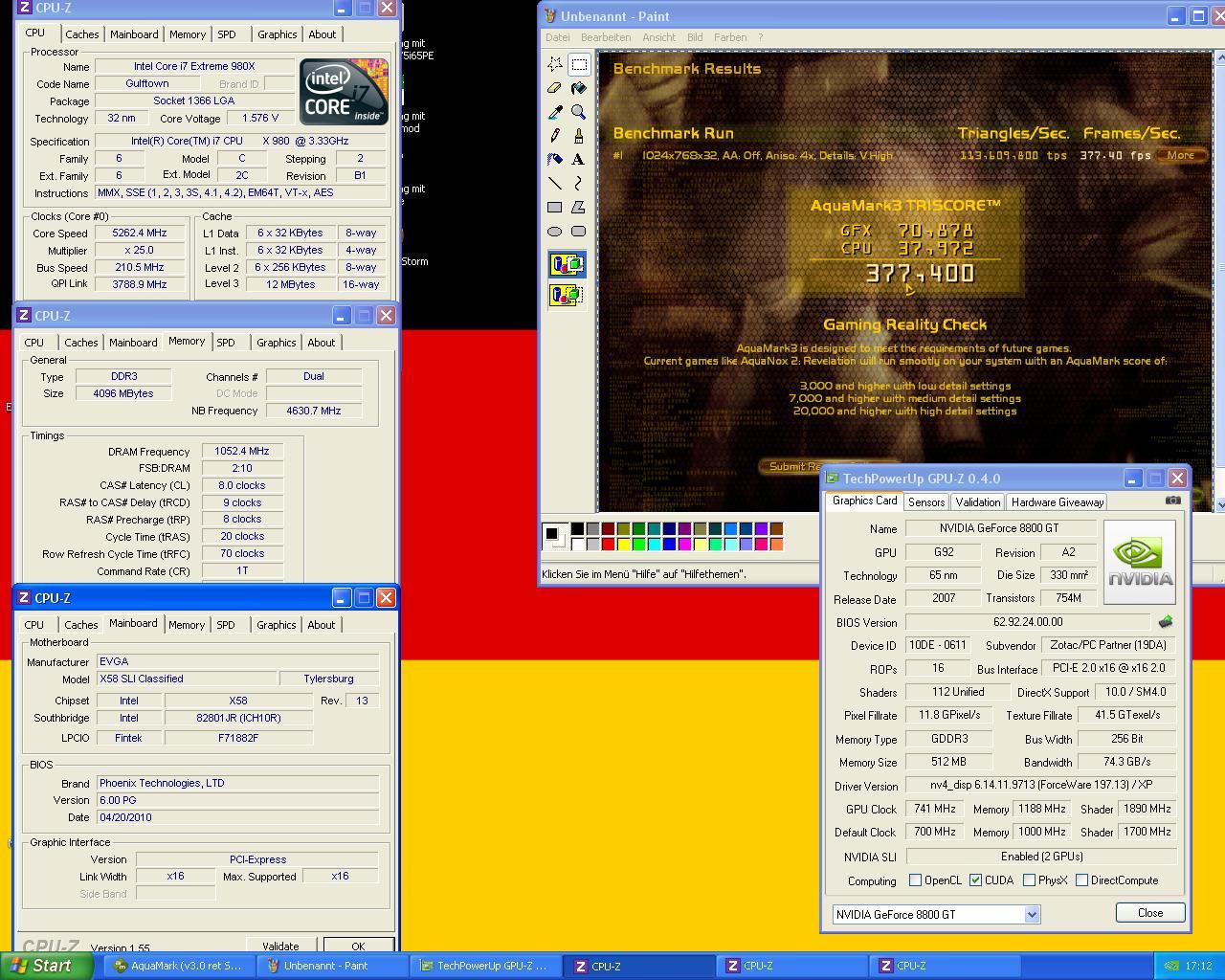
Task: Open the Farben menu in Paint
Action: click(x=730, y=37)
